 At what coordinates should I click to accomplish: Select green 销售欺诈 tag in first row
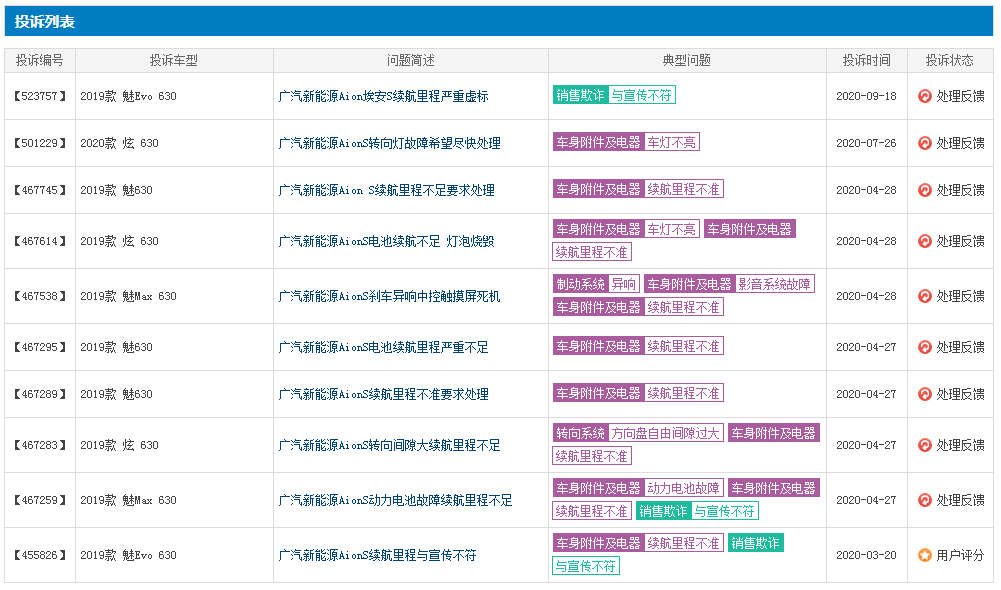tap(580, 95)
